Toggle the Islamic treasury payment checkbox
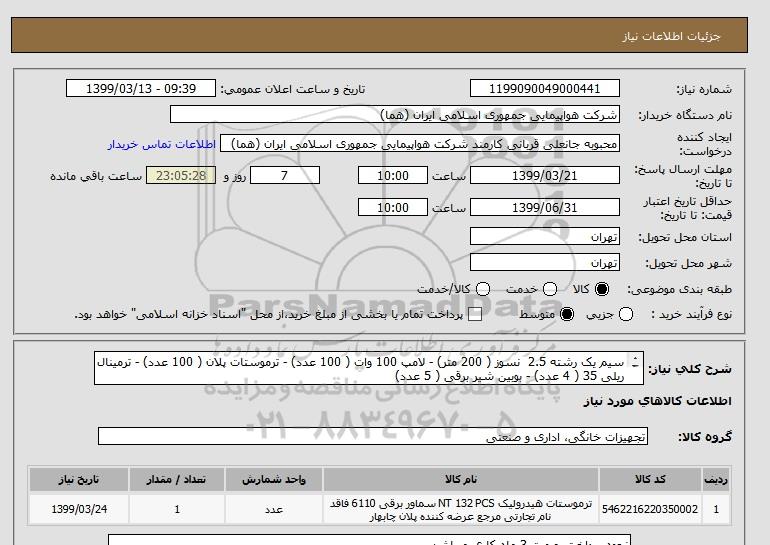The width and height of the screenshot is (770, 545). (x=475, y=315)
